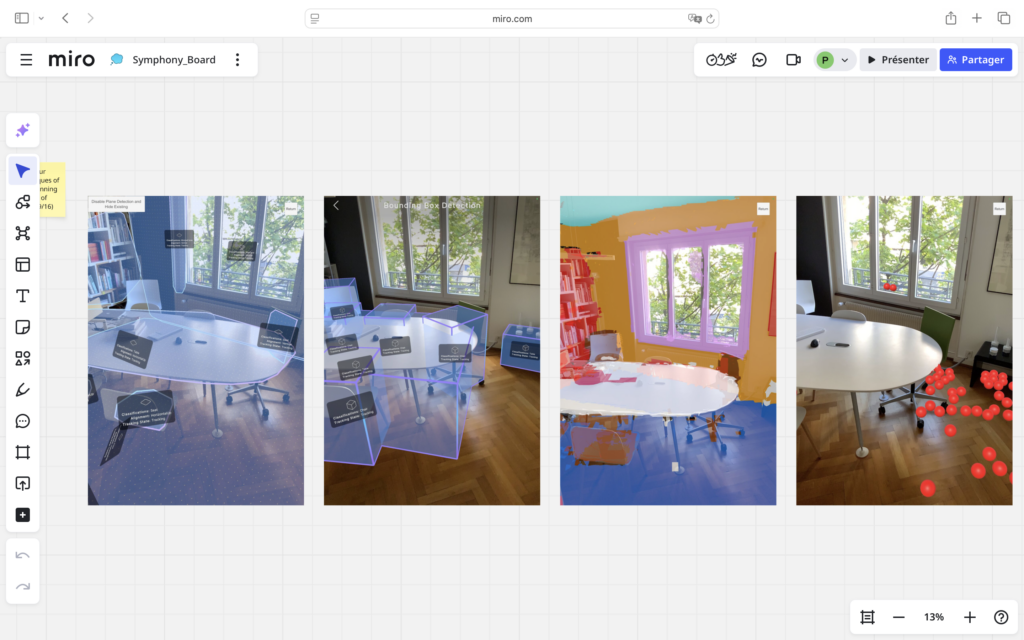1024x640 pixels.
Task: Select the Pen drawing tool
Action: coord(22,389)
